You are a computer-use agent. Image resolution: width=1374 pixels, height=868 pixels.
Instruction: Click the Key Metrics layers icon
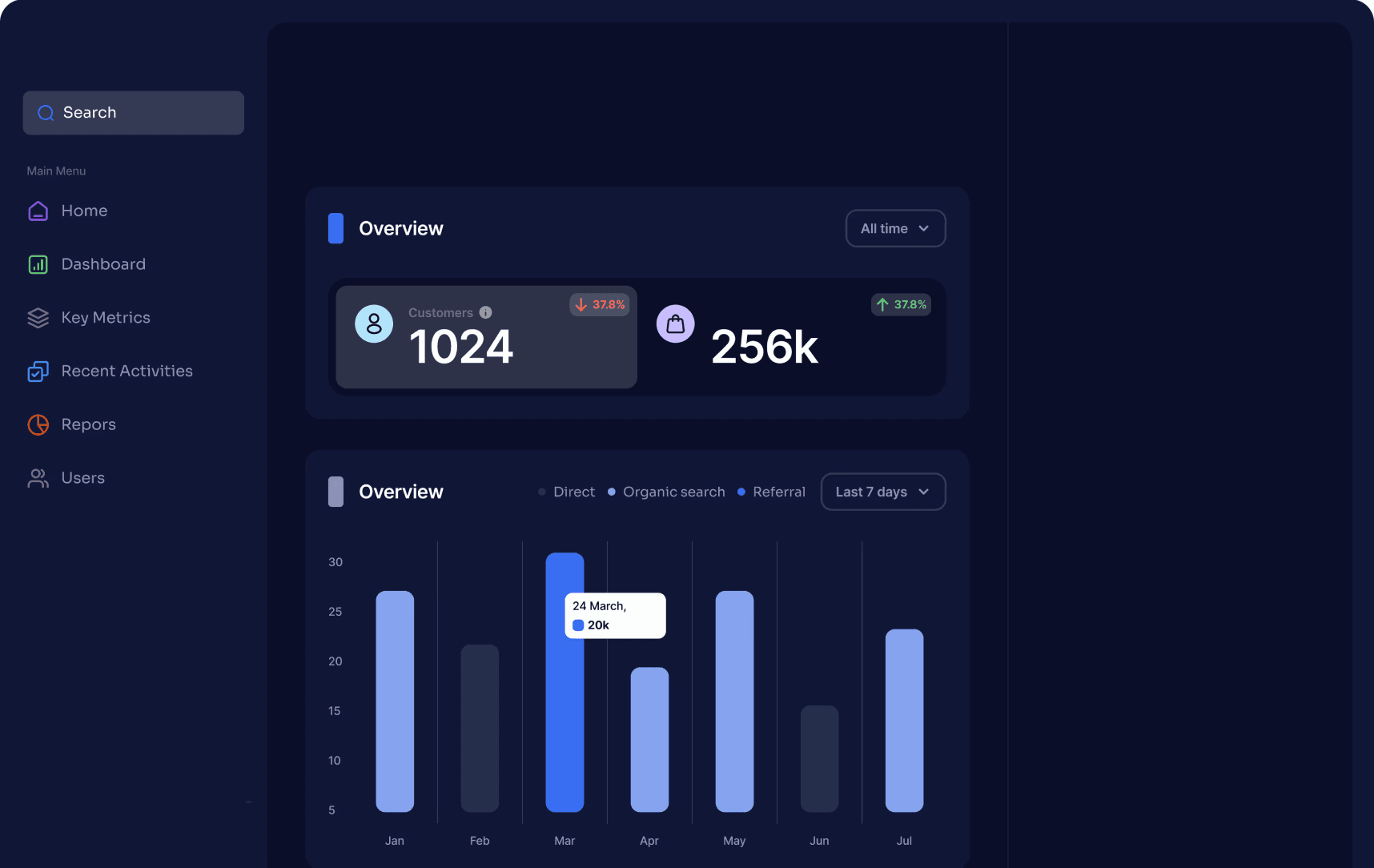(38, 318)
